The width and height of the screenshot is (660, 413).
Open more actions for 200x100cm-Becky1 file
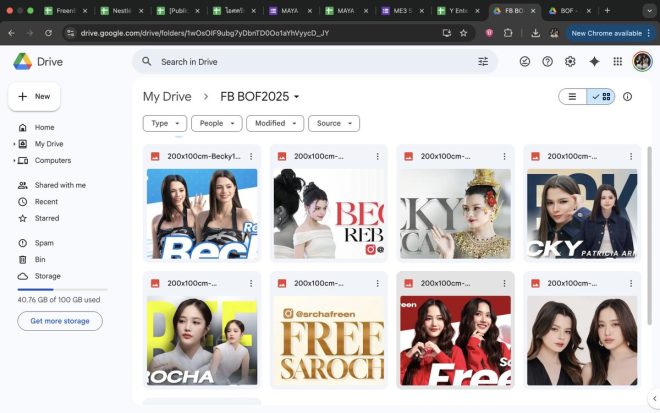(251, 157)
